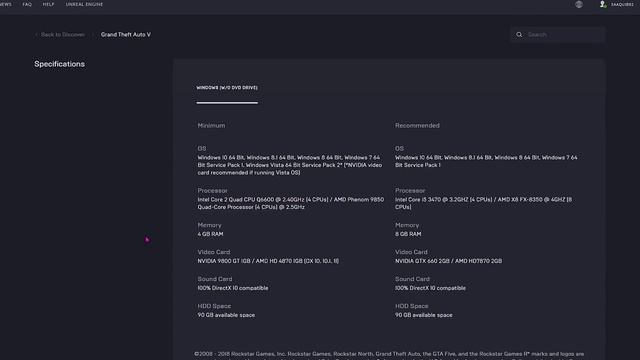Click the minimum OS Windows versions text
This screenshot has height=360, width=640.
click(290, 165)
